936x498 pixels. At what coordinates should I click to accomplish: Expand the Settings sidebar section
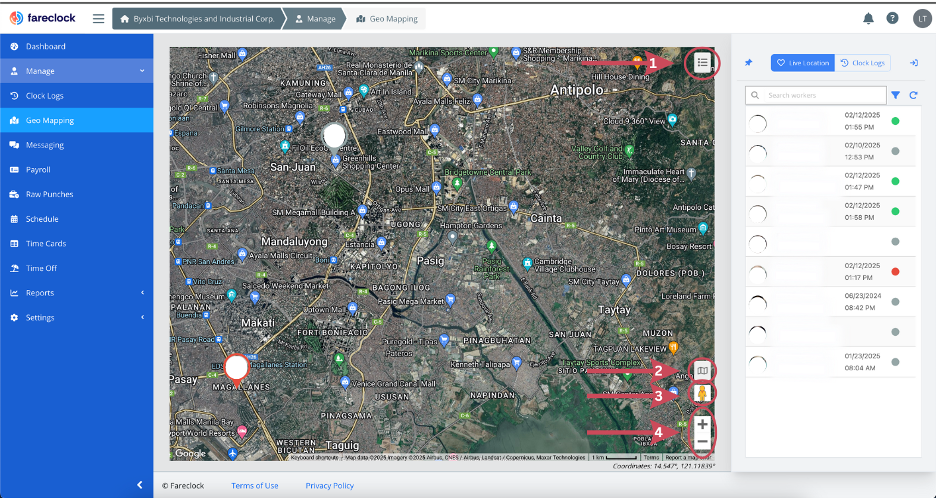tap(76, 318)
